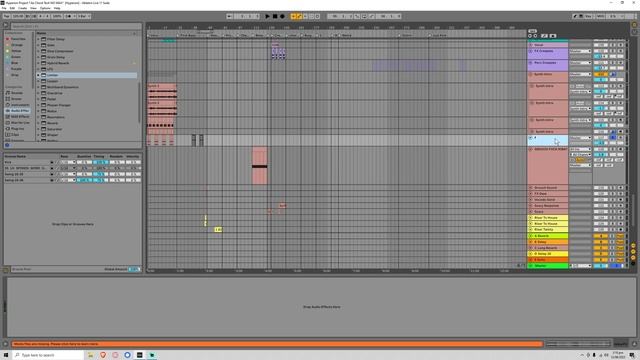Start playback with the Play button

pyautogui.click(x=267, y=16)
